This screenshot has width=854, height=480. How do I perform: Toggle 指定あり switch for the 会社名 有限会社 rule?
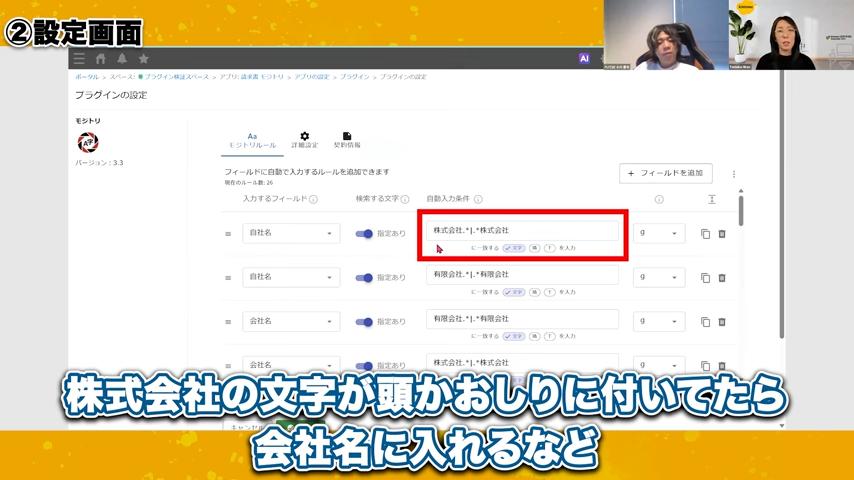pyautogui.click(x=364, y=322)
